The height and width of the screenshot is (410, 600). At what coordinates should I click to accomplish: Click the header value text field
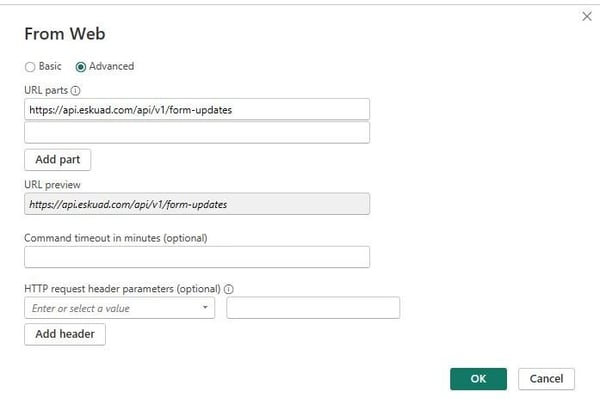coord(313,308)
